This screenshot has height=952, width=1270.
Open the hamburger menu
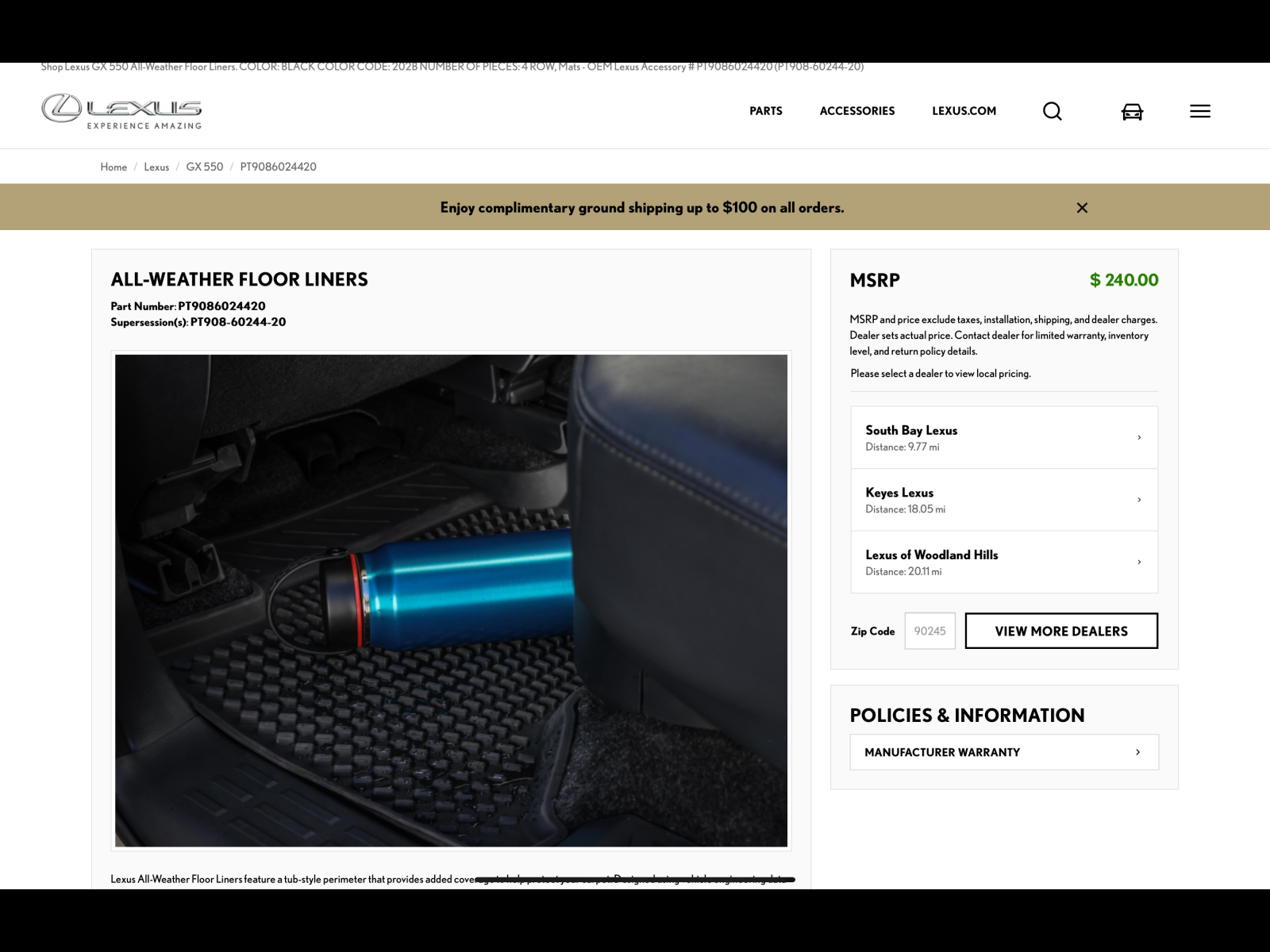tap(1200, 111)
